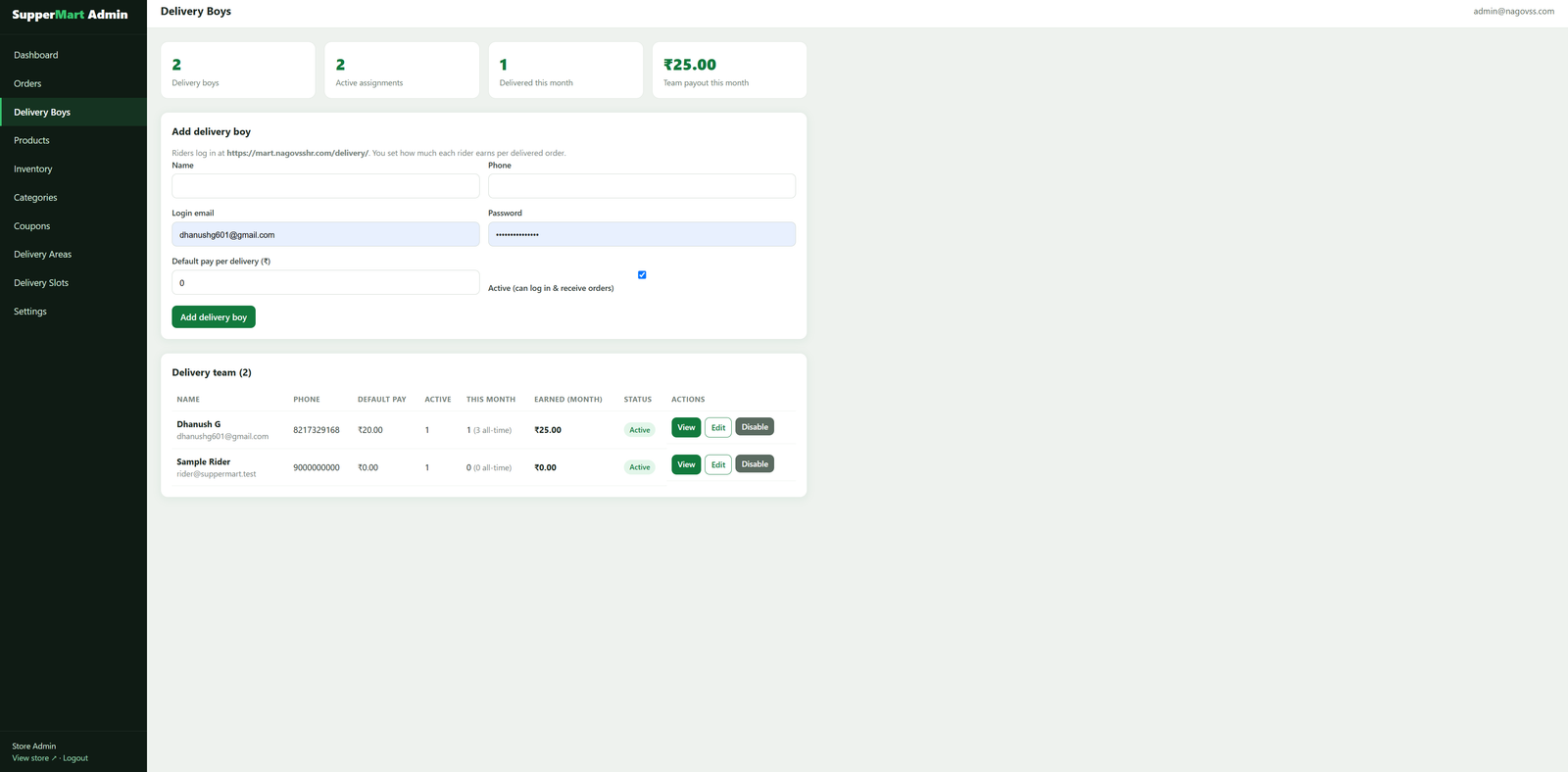The image size is (1568, 772).
Task: Click the Login email field
Action: (x=325, y=234)
